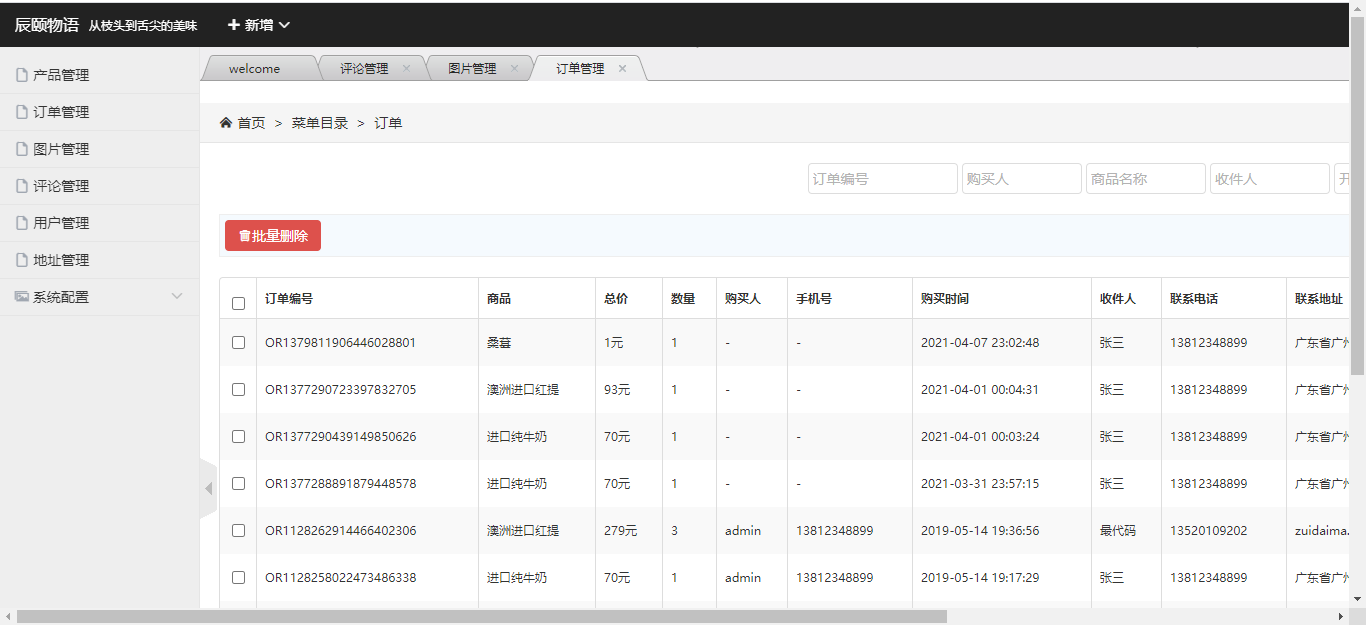Check the box for order OR1379811906446028801

238,342
